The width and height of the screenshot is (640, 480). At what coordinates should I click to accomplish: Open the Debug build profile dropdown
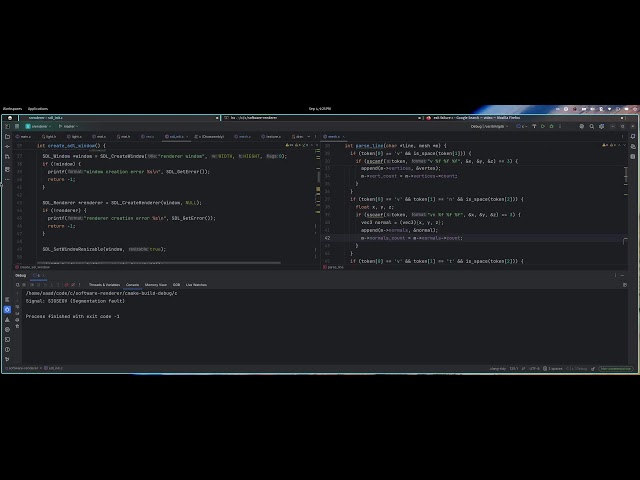(x=489, y=127)
